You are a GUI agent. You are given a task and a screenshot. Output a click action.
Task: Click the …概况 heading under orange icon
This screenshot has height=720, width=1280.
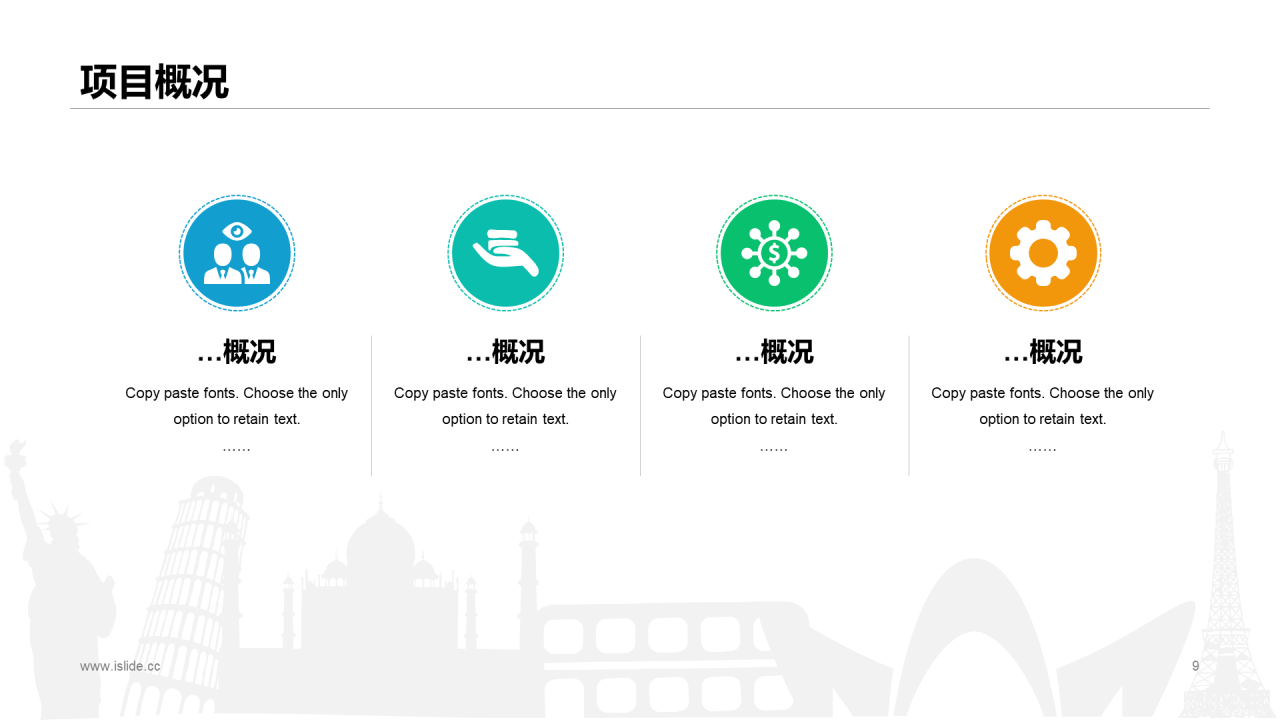(1043, 352)
